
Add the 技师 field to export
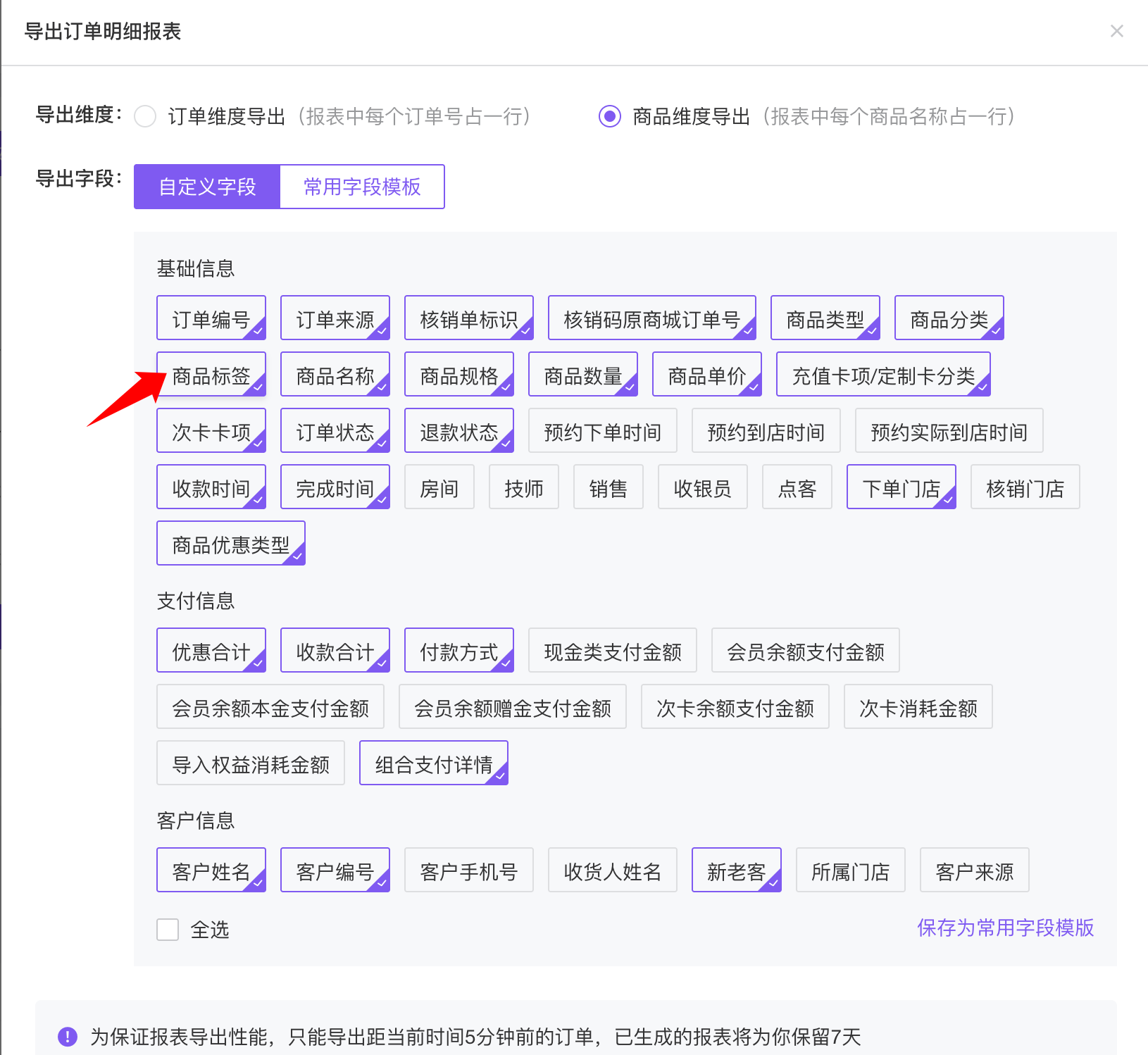pos(523,489)
